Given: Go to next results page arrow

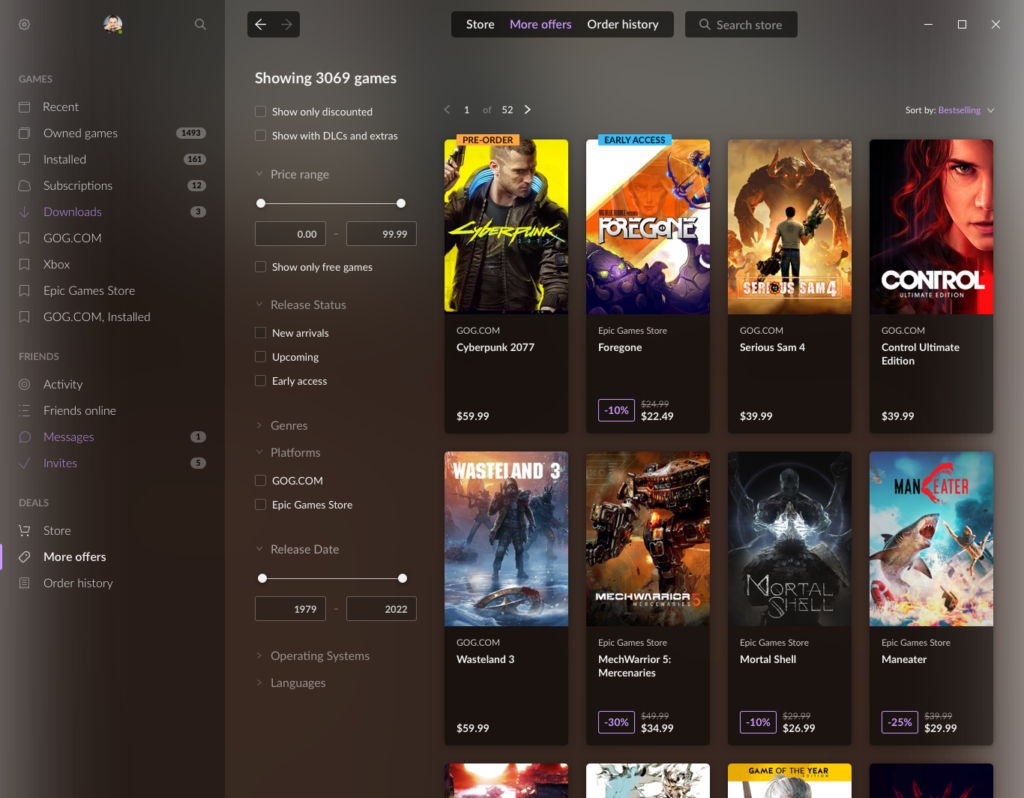Looking at the screenshot, I should [x=528, y=110].
